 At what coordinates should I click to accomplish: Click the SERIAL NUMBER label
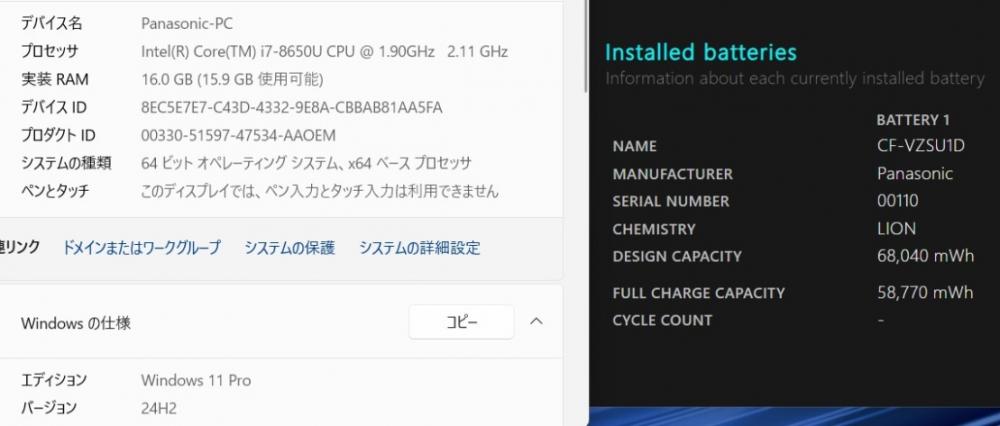[671, 202]
